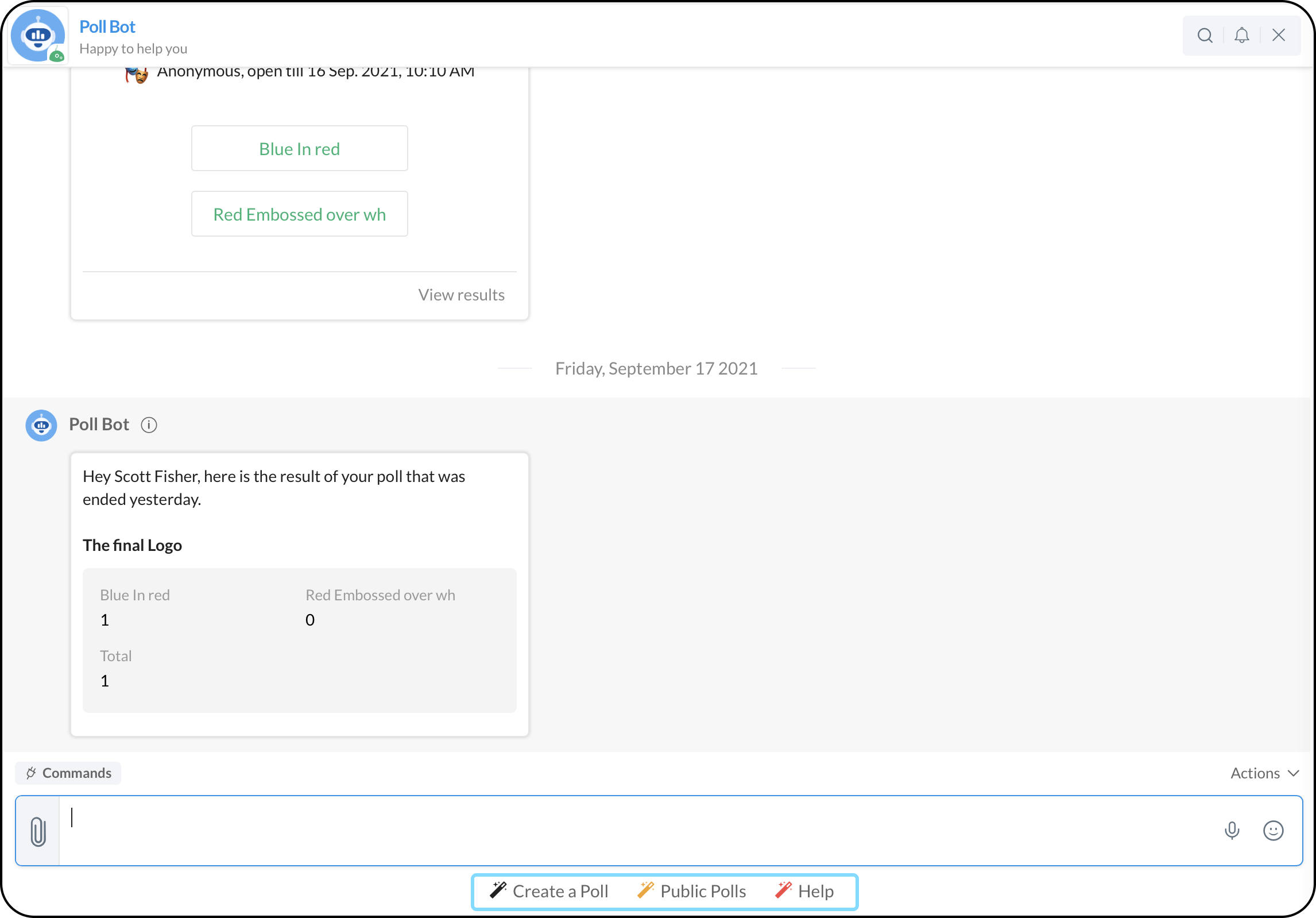Click the paperclip attachment icon

(x=38, y=831)
